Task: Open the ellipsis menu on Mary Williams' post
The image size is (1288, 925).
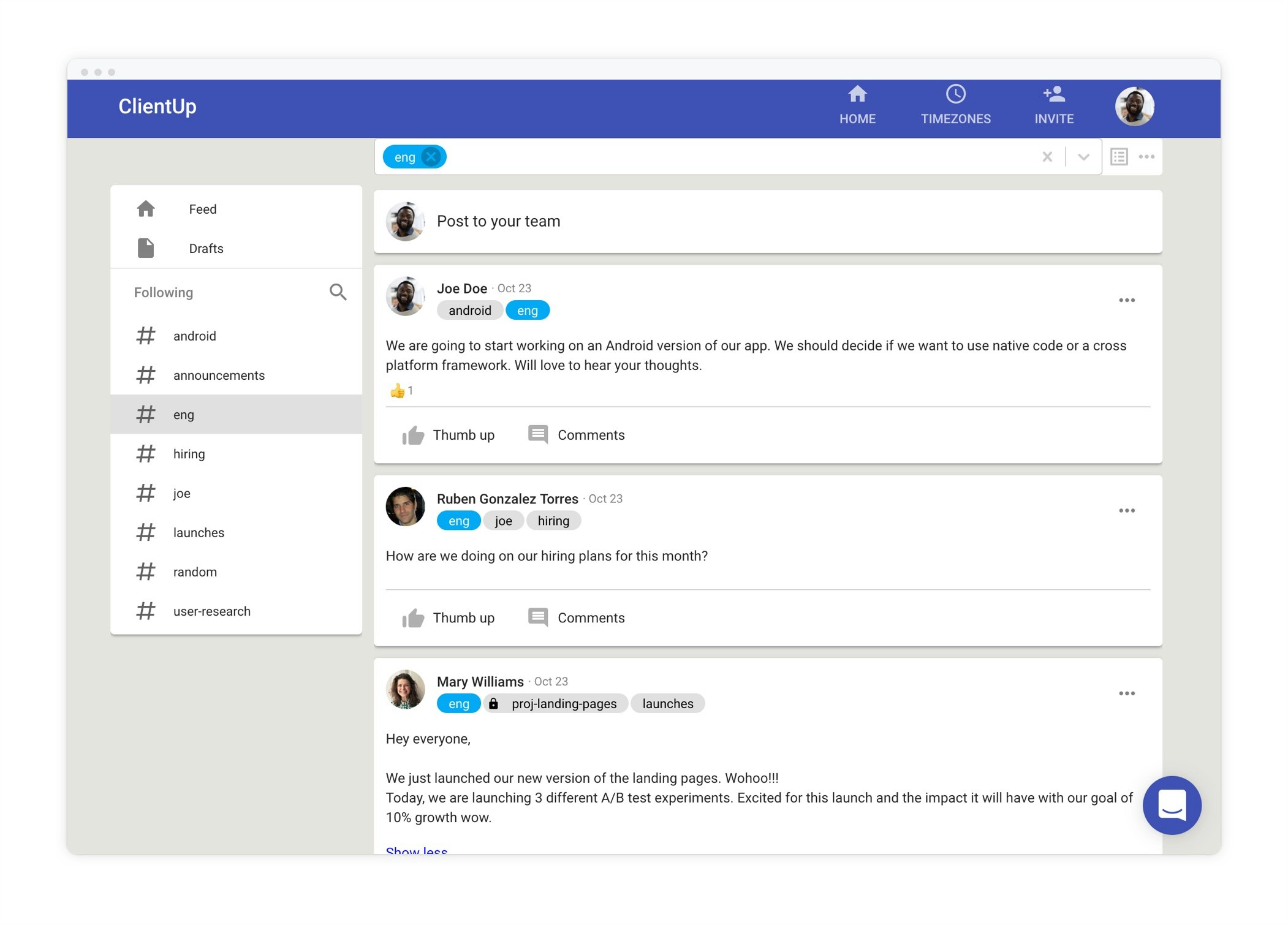Action: 1126,693
